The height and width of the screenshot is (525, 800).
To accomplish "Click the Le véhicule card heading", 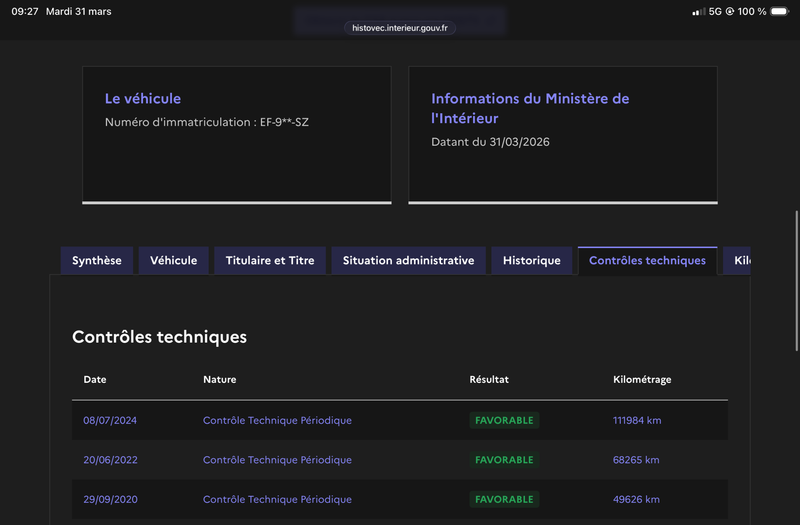I will pyautogui.click(x=143, y=98).
